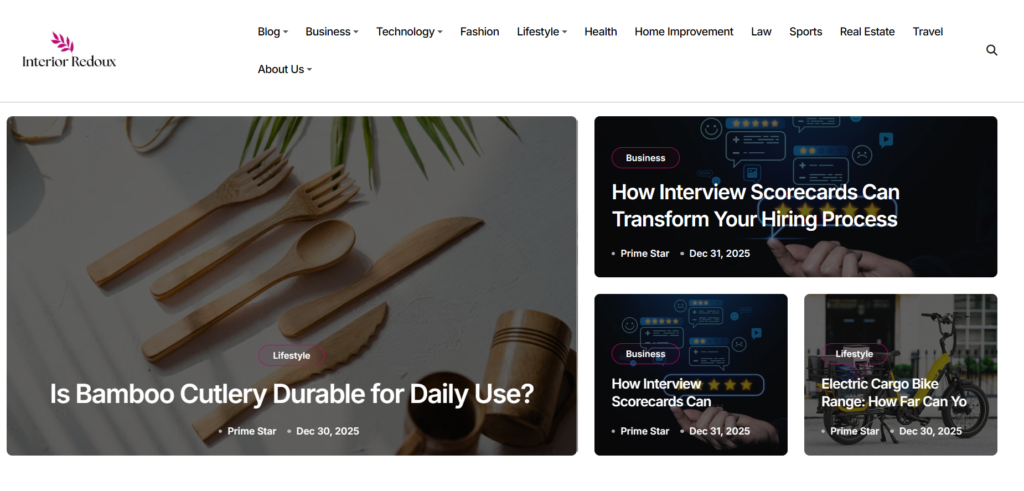Go to the Travel section
Image resolution: width=1024 pixels, height=491 pixels.
point(927,31)
